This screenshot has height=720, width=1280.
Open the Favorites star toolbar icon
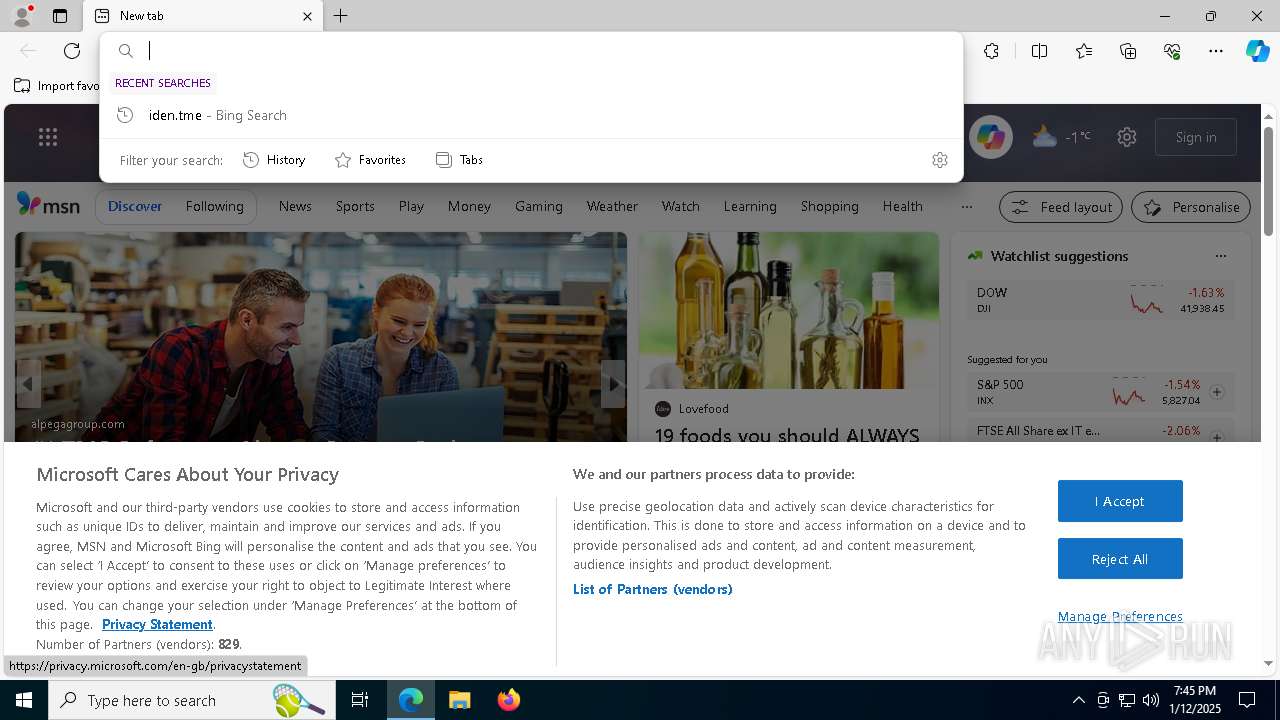coord(1084,51)
